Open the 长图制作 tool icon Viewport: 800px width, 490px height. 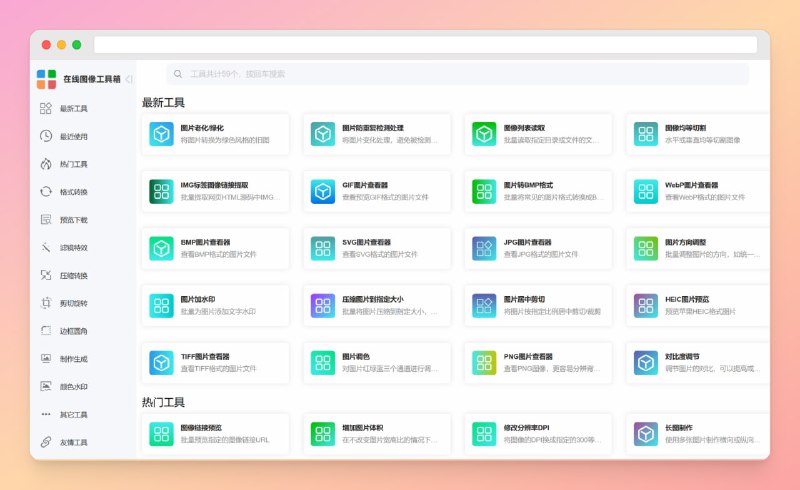[646, 434]
